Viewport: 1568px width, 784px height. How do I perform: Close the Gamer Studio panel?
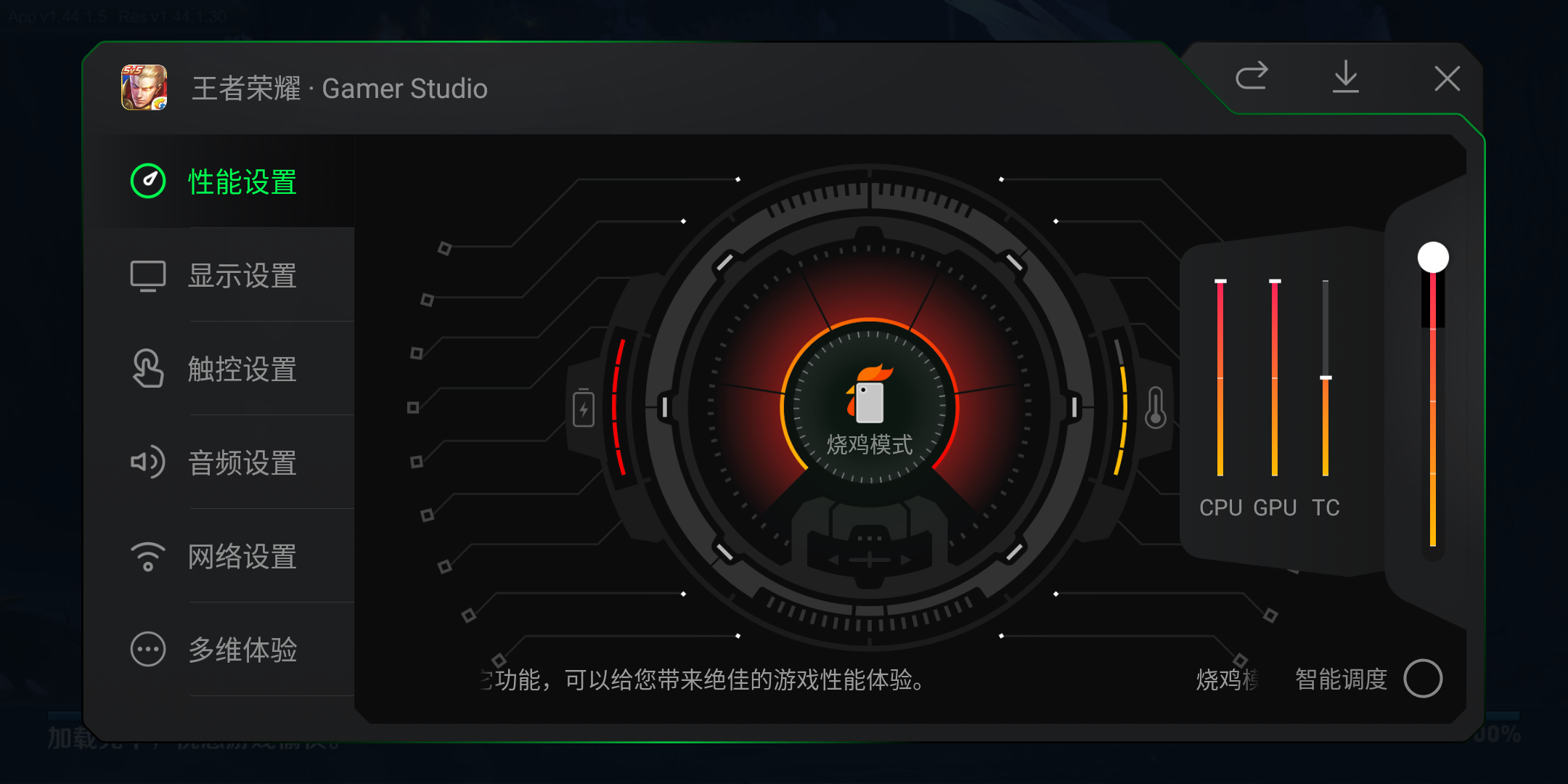[x=1447, y=78]
